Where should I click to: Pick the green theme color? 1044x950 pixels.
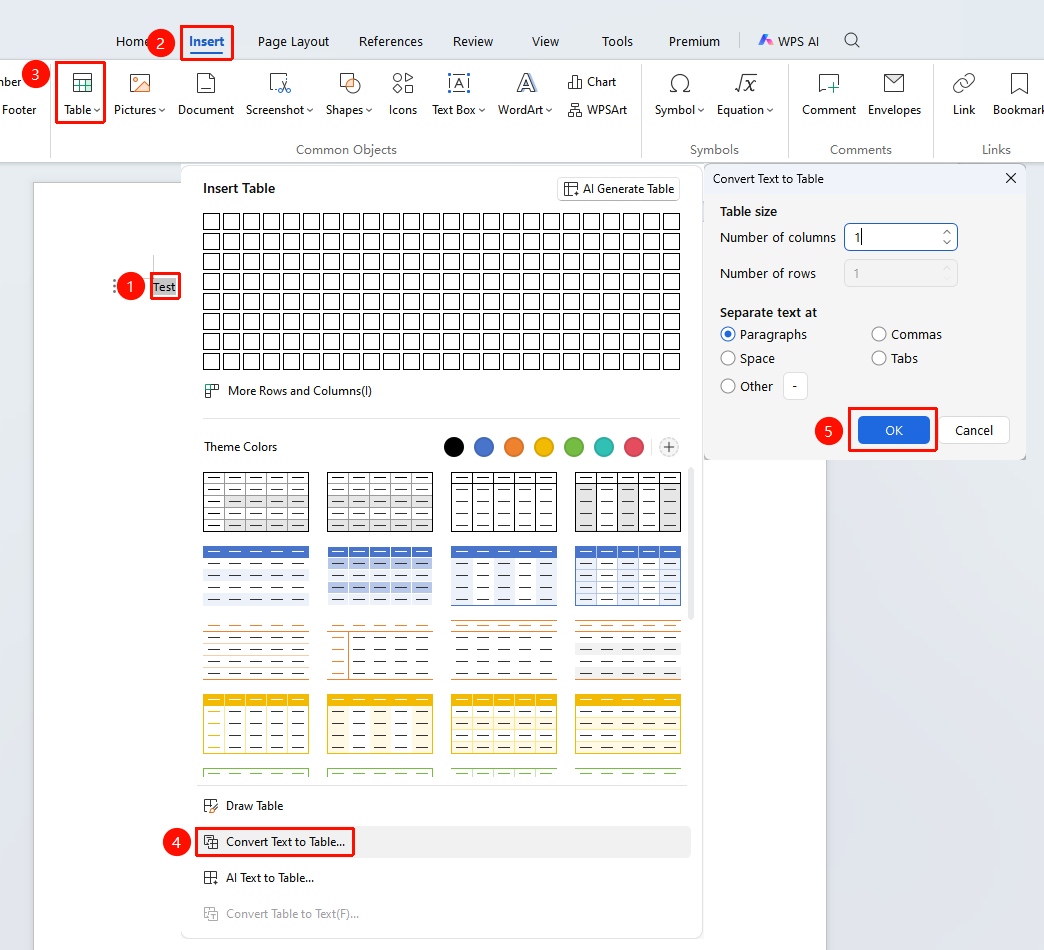(x=574, y=447)
